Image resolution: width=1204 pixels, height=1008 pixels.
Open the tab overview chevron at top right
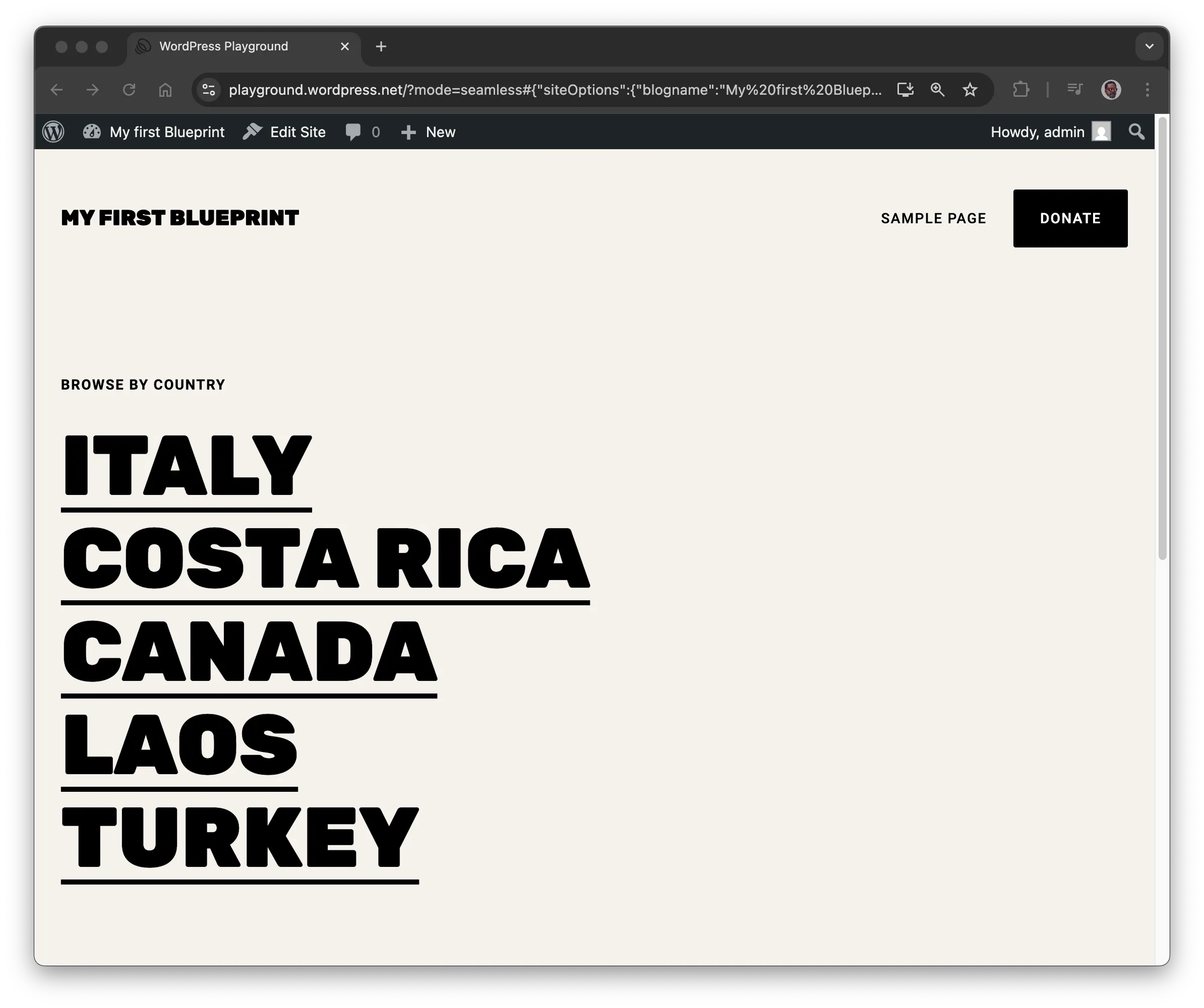[1149, 46]
